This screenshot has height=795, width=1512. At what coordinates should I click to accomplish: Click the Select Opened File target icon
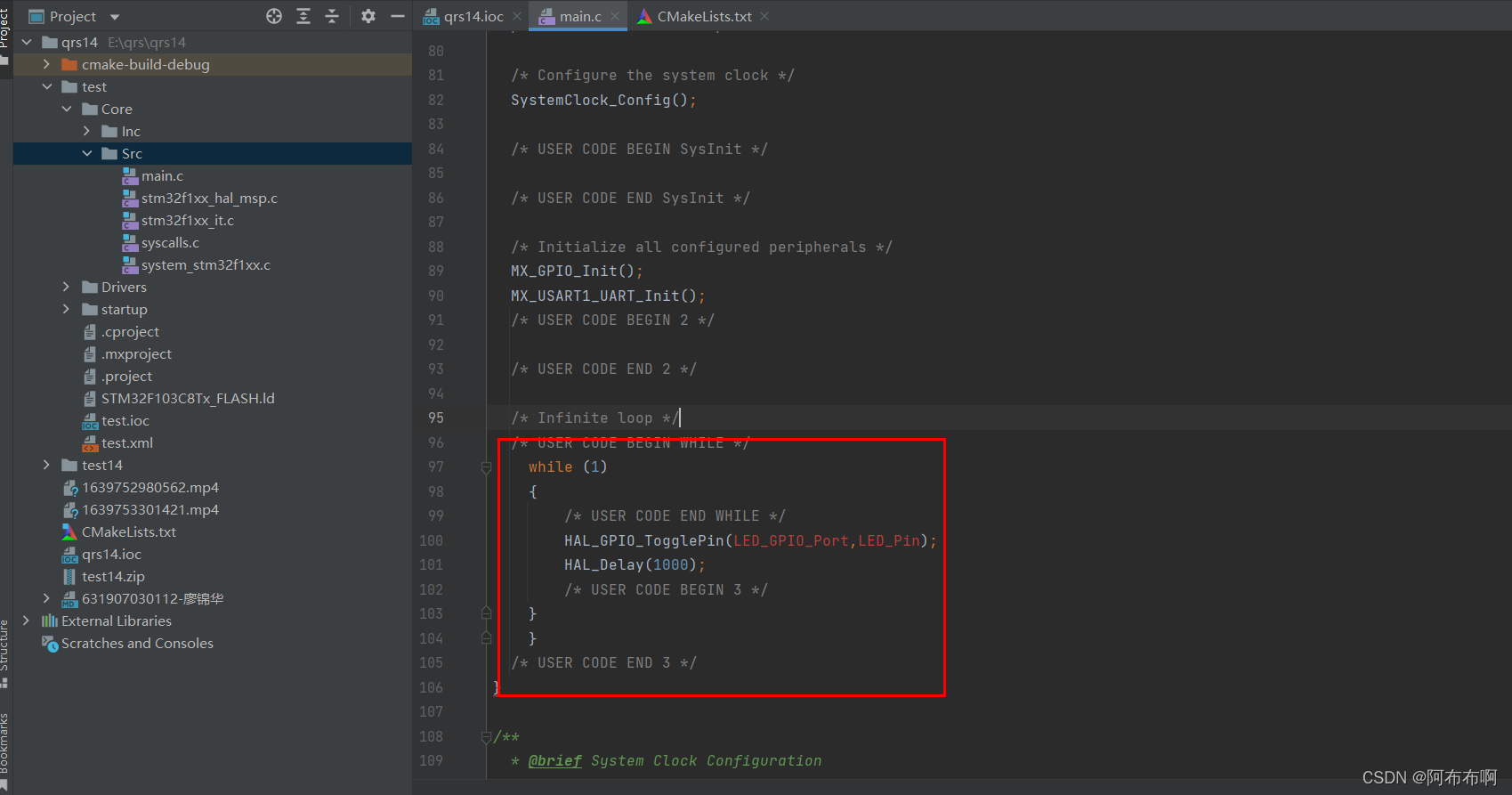tap(274, 16)
